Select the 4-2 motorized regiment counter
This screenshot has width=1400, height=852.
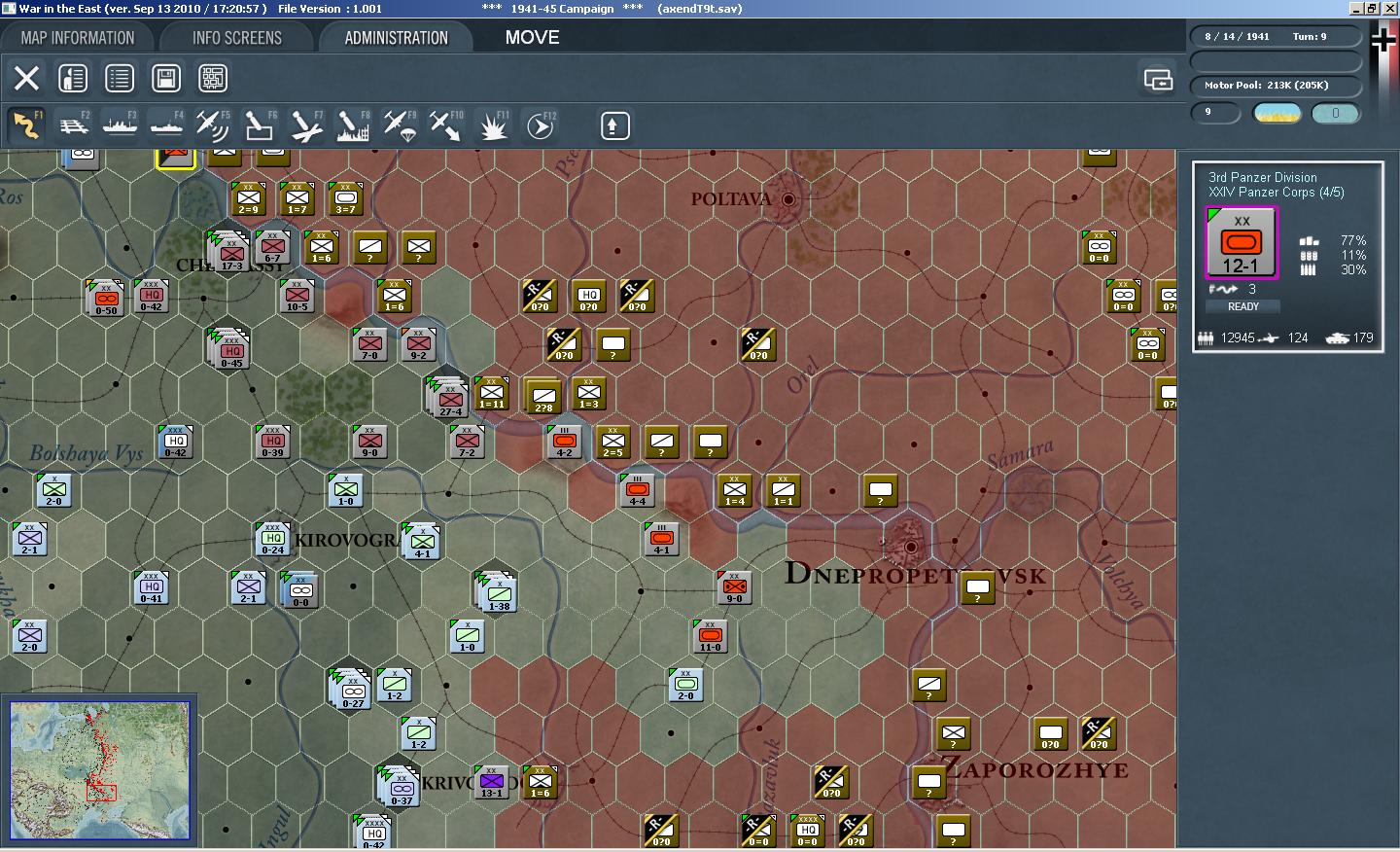coord(565,443)
